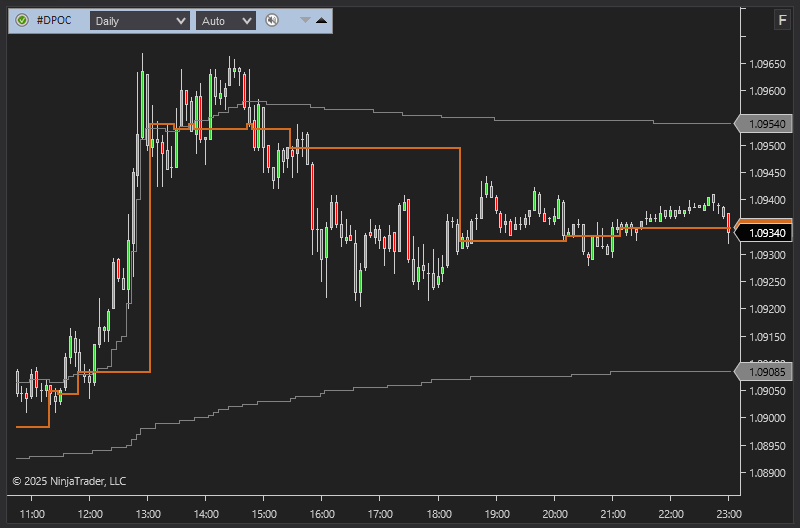Screen dimensions: 800x528
Task: Click the 21:00 time axis label
Action: tap(612, 514)
